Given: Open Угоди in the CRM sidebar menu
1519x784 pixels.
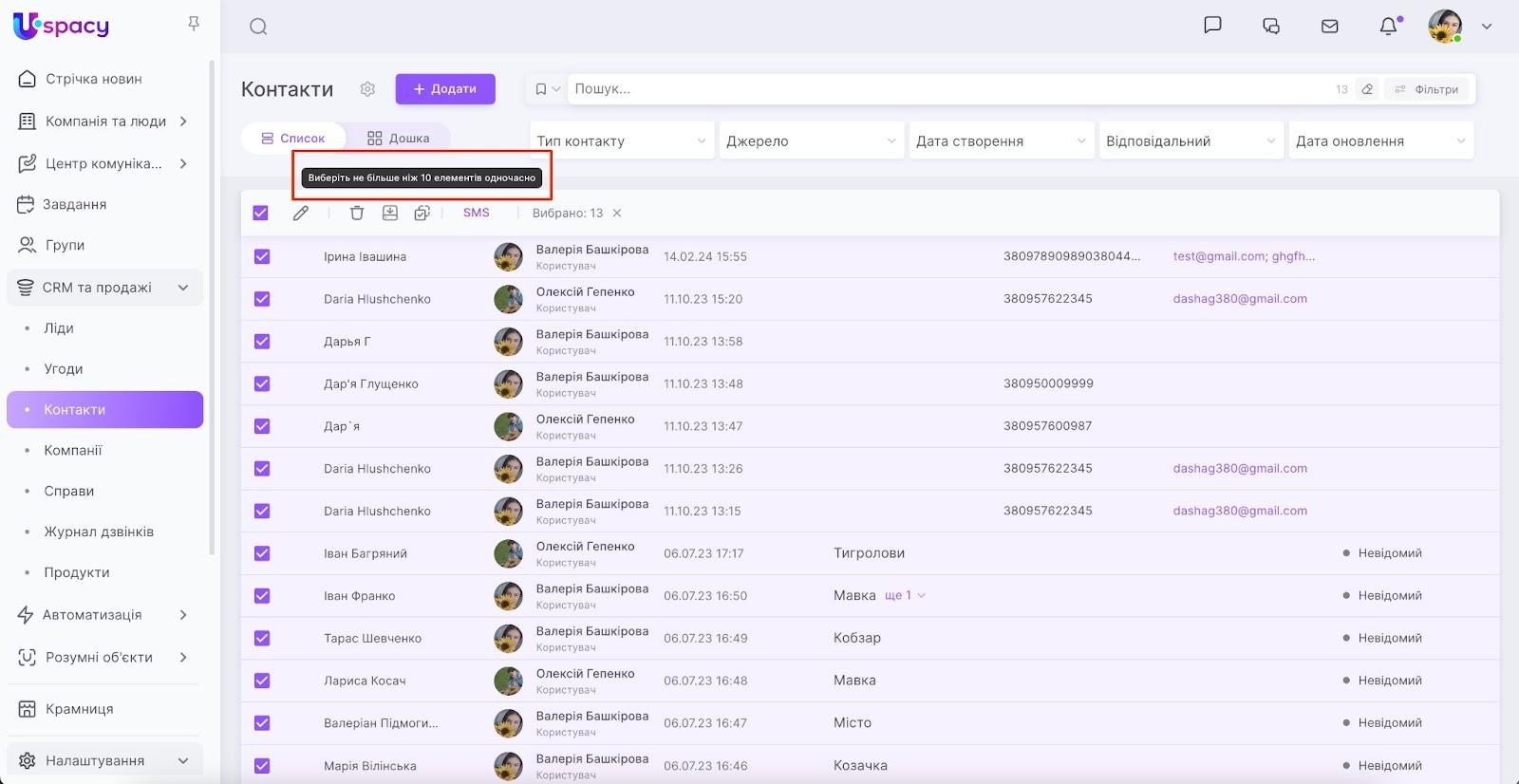Looking at the screenshot, I should (64, 369).
